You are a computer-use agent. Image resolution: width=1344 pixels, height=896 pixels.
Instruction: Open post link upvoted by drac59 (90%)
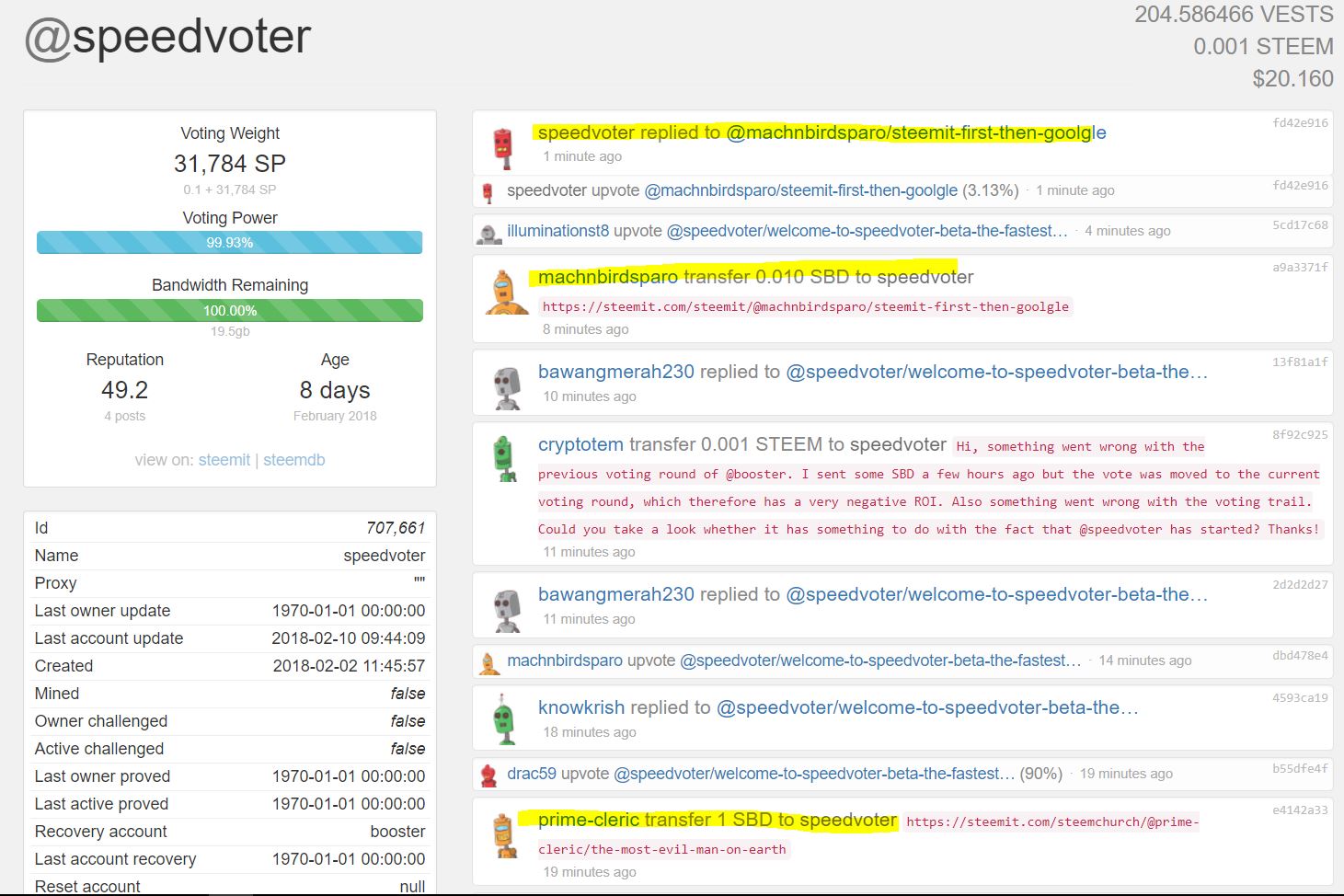coord(814,774)
